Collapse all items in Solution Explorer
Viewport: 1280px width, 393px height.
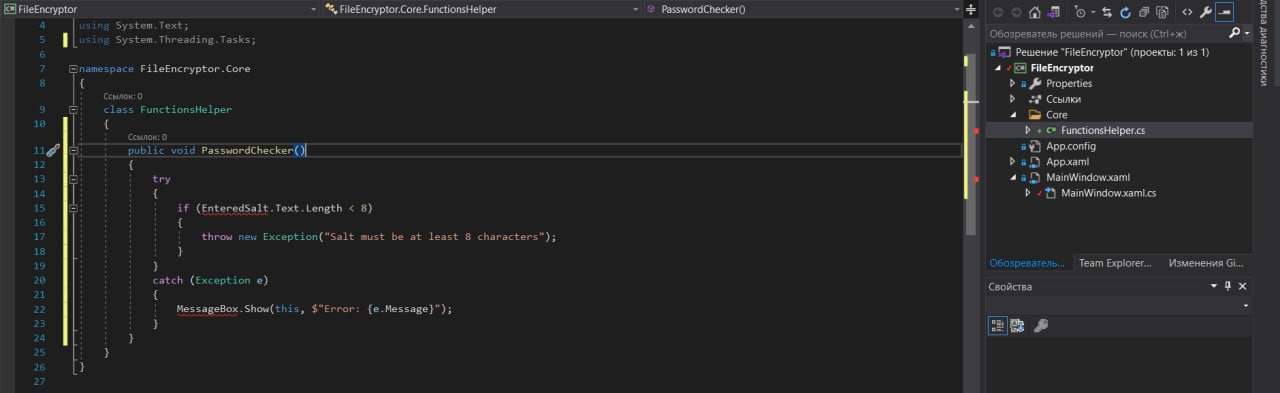(1144, 12)
